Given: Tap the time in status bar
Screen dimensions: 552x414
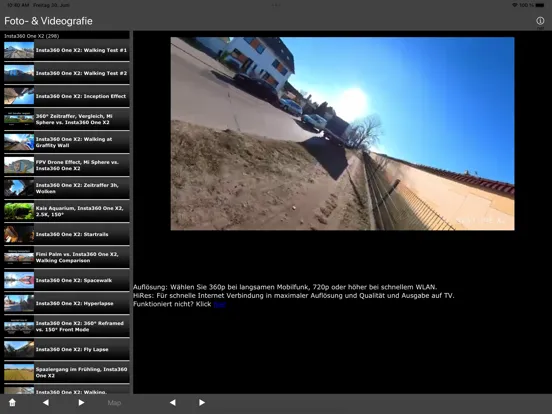Looking at the screenshot, I should pos(18,5).
